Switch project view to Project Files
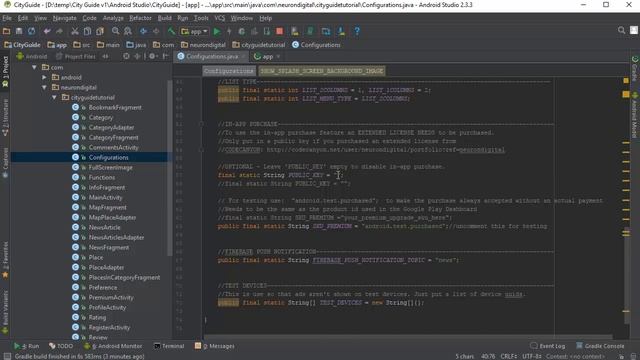The width and height of the screenshot is (640, 360). pos(76,56)
